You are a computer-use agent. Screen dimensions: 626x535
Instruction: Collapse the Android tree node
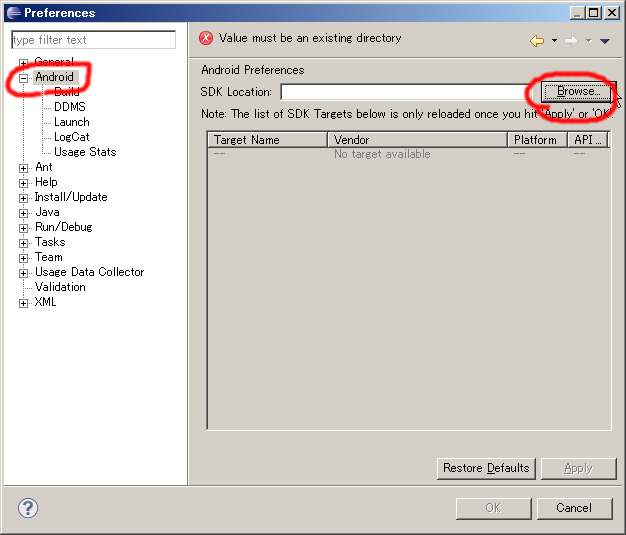pos(23,78)
